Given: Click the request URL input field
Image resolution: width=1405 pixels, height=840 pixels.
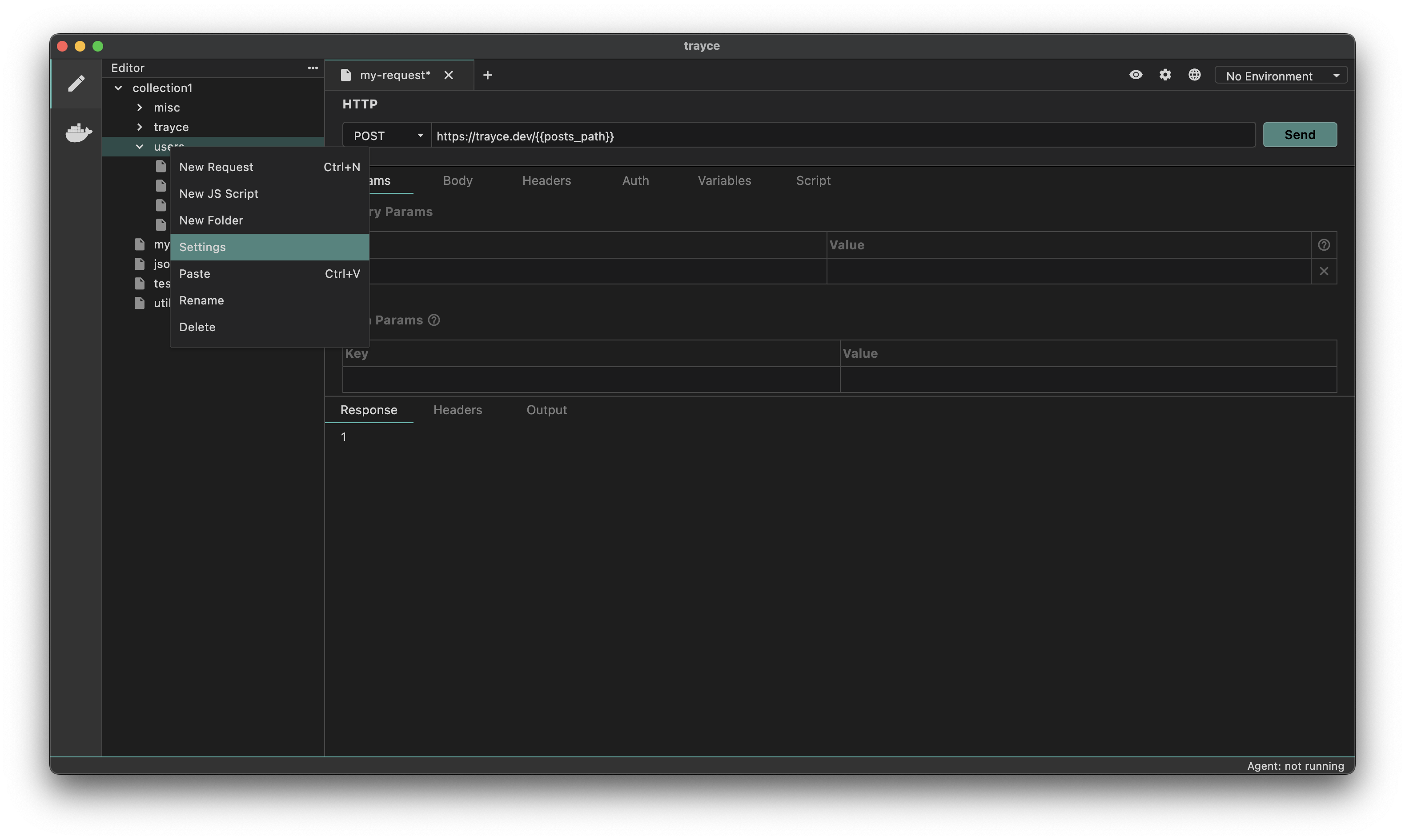Looking at the screenshot, I should [843, 136].
